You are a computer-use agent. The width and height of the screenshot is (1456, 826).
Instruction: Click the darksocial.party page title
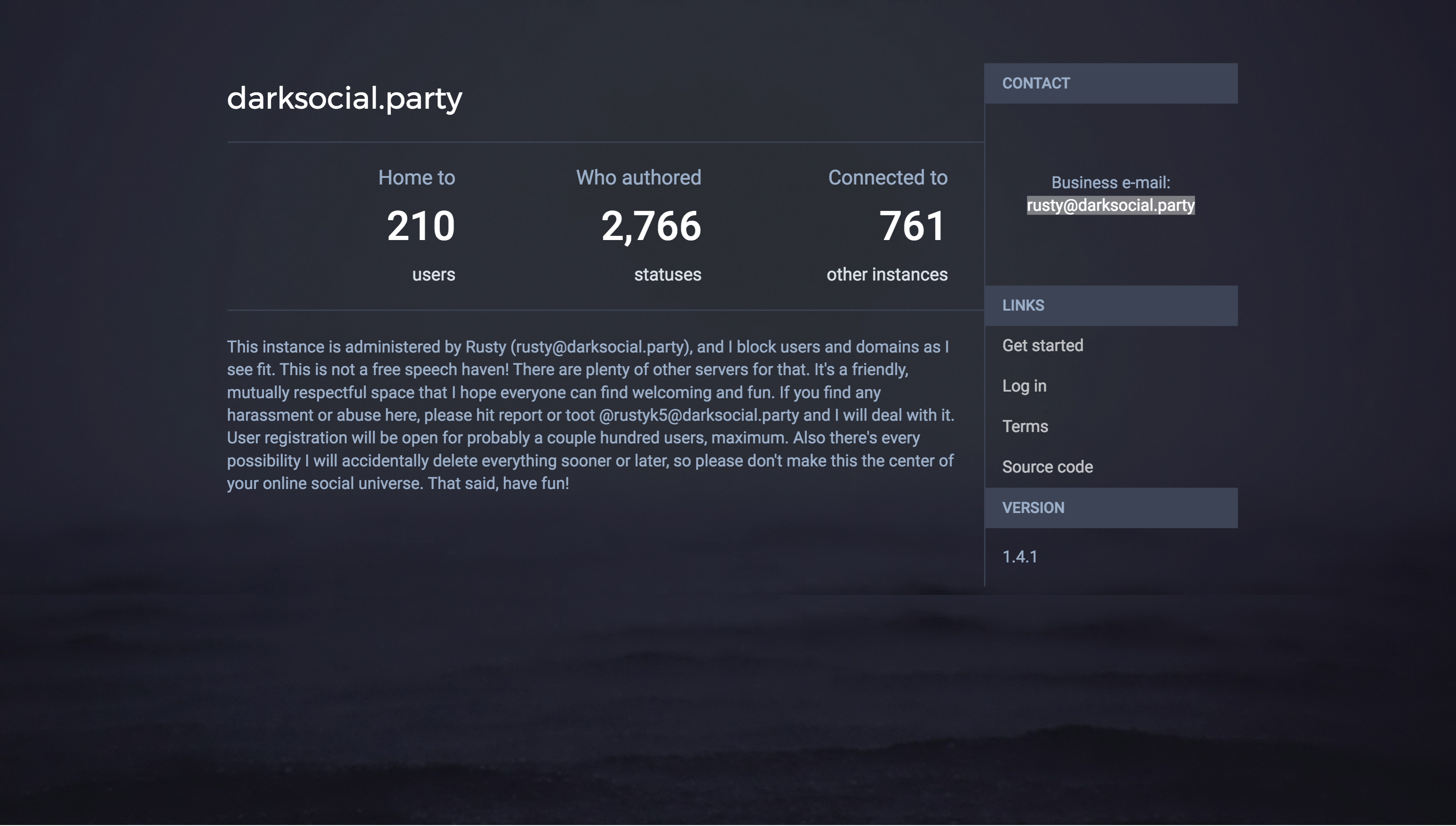click(x=345, y=98)
